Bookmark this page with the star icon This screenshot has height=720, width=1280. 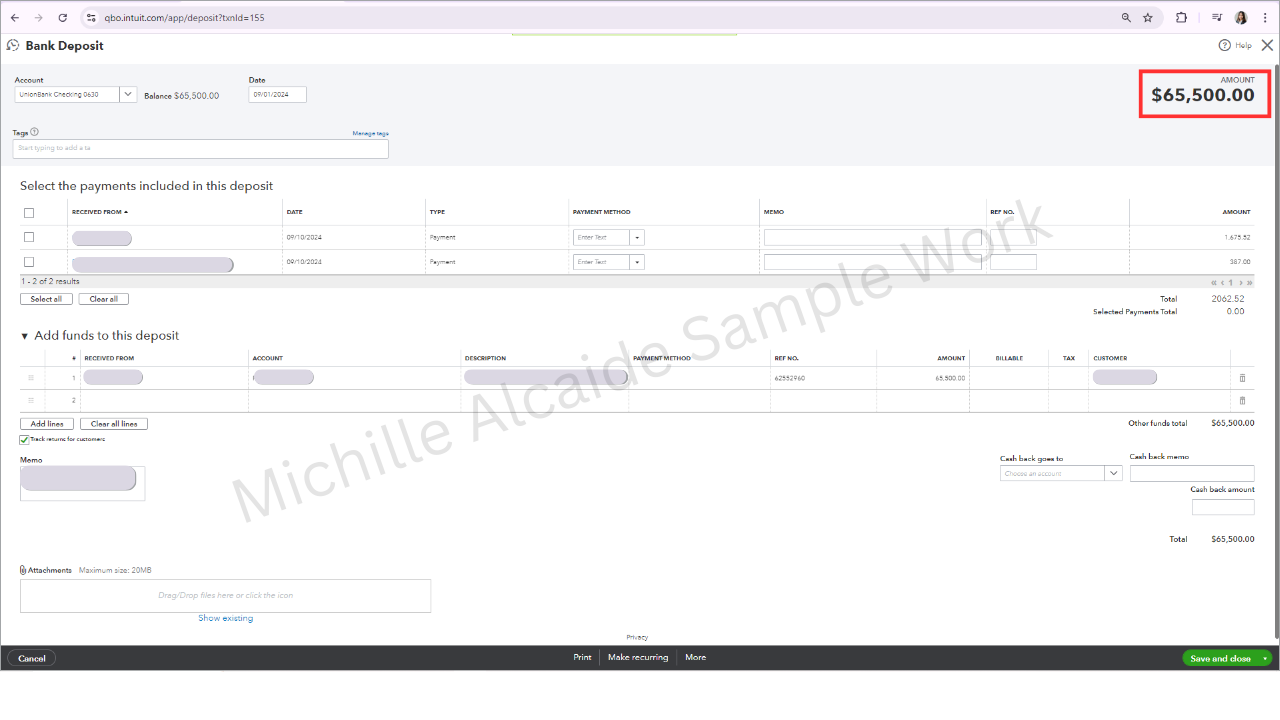[1148, 18]
